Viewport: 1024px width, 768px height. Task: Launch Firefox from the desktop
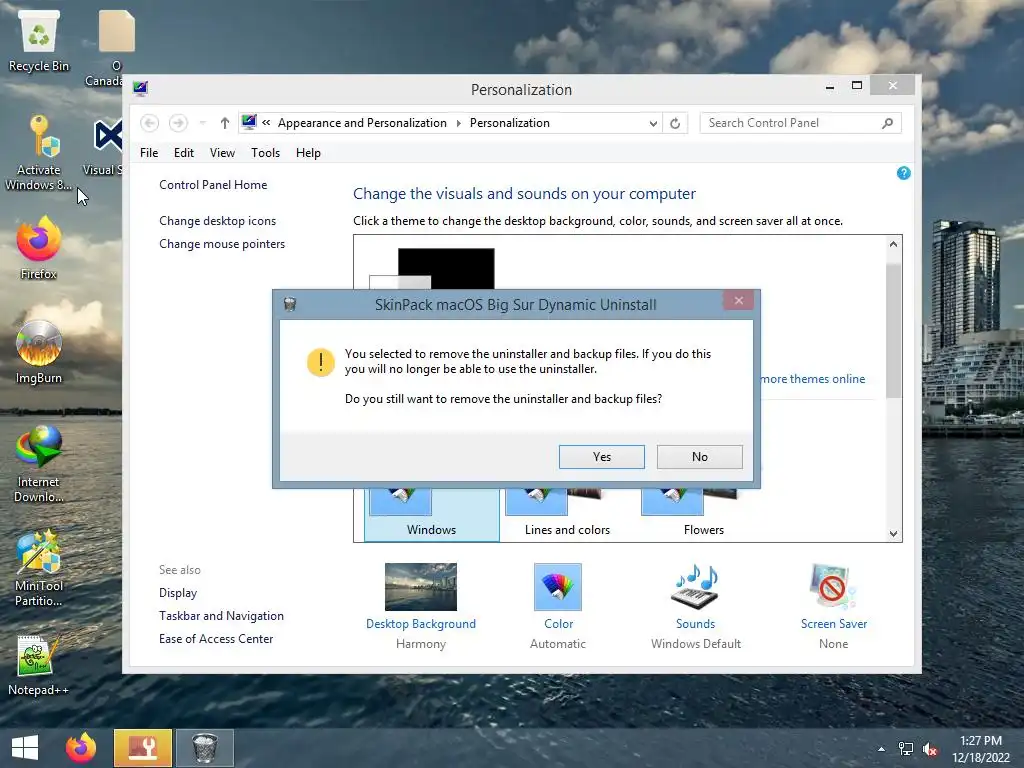[x=39, y=248]
